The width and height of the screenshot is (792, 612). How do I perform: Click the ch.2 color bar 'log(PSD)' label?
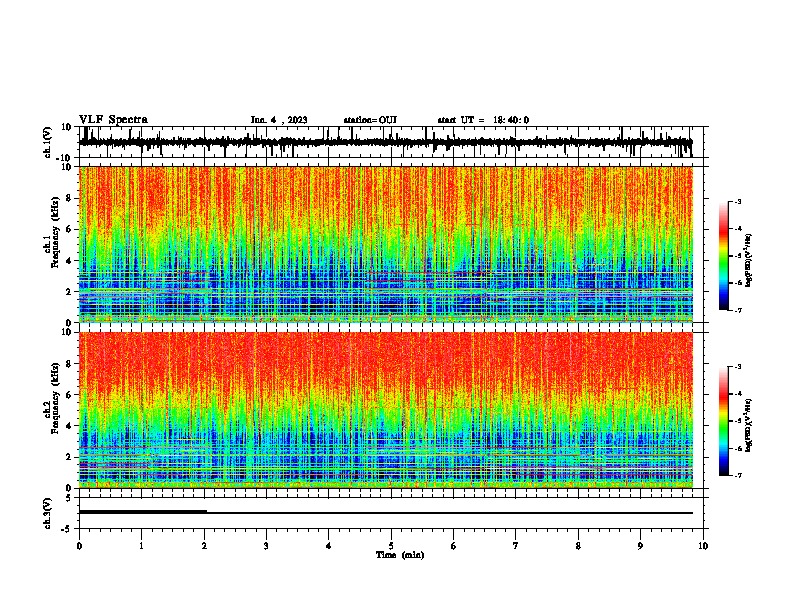[749, 426]
